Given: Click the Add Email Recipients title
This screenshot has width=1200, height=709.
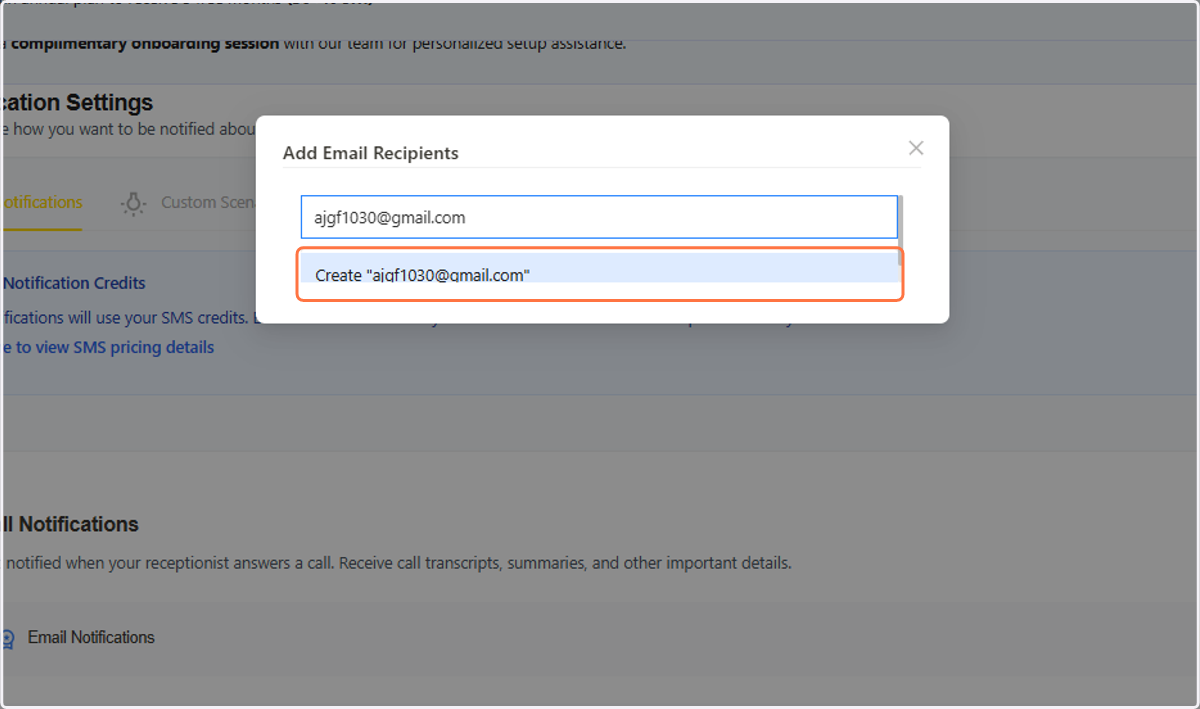Looking at the screenshot, I should click(370, 153).
